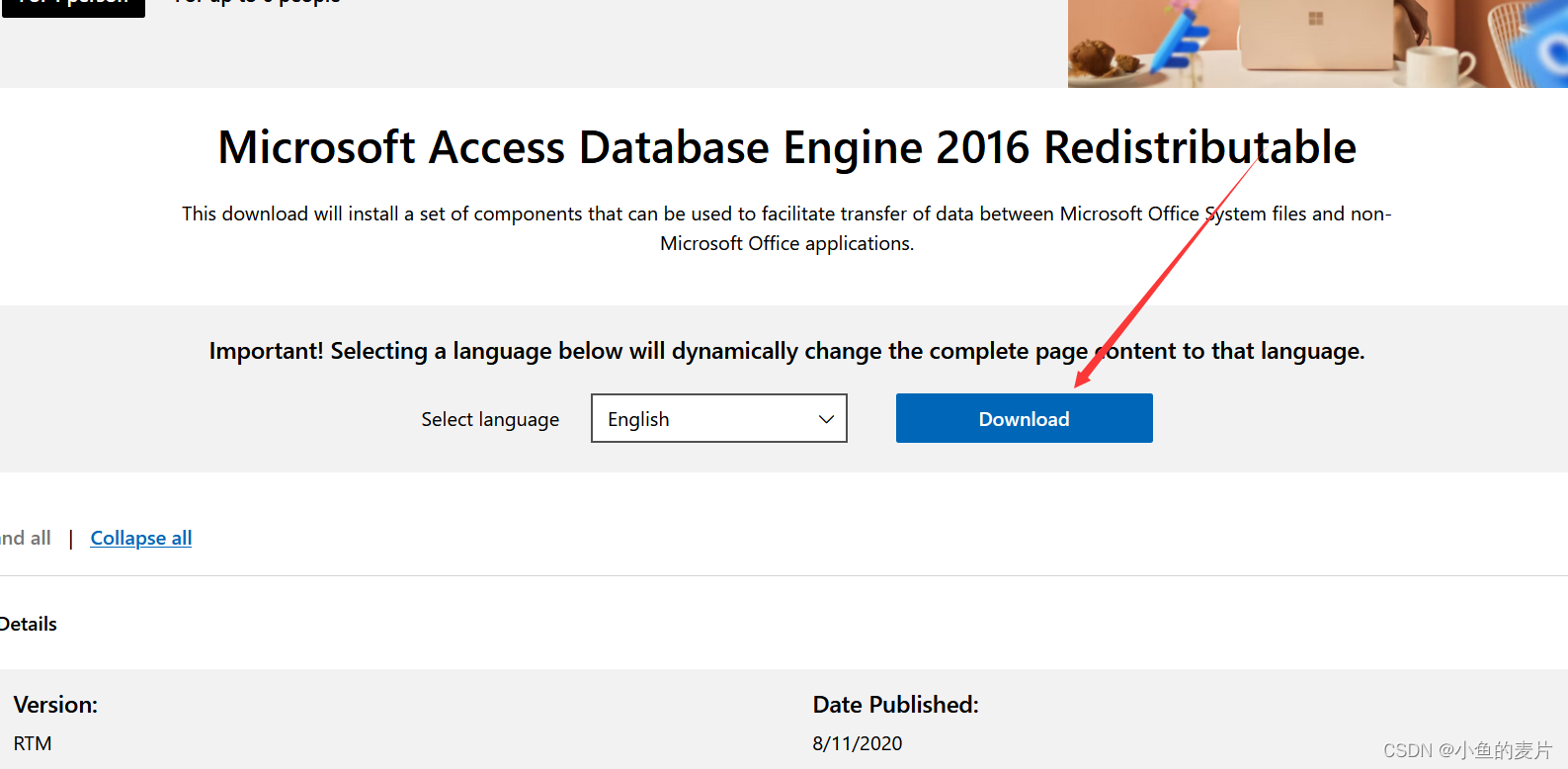Click the For 1 person pricing tab

73,3
